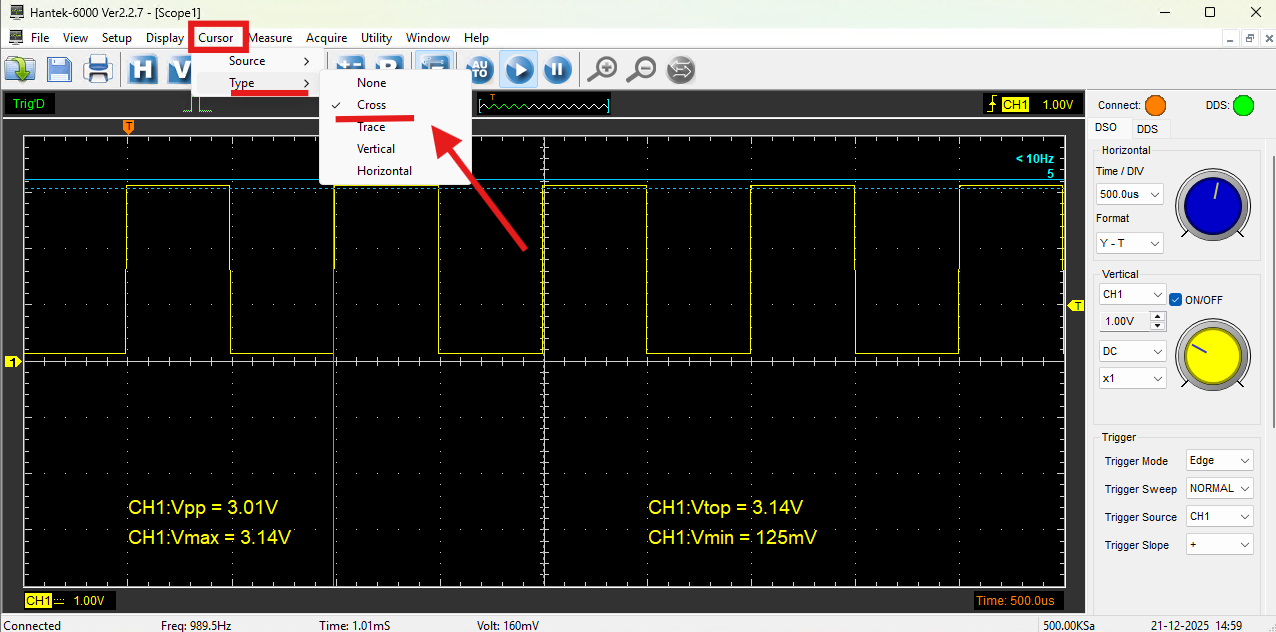Decrease the 1.00V volts/div stepper
The height and width of the screenshot is (632, 1276).
coord(1158,326)
